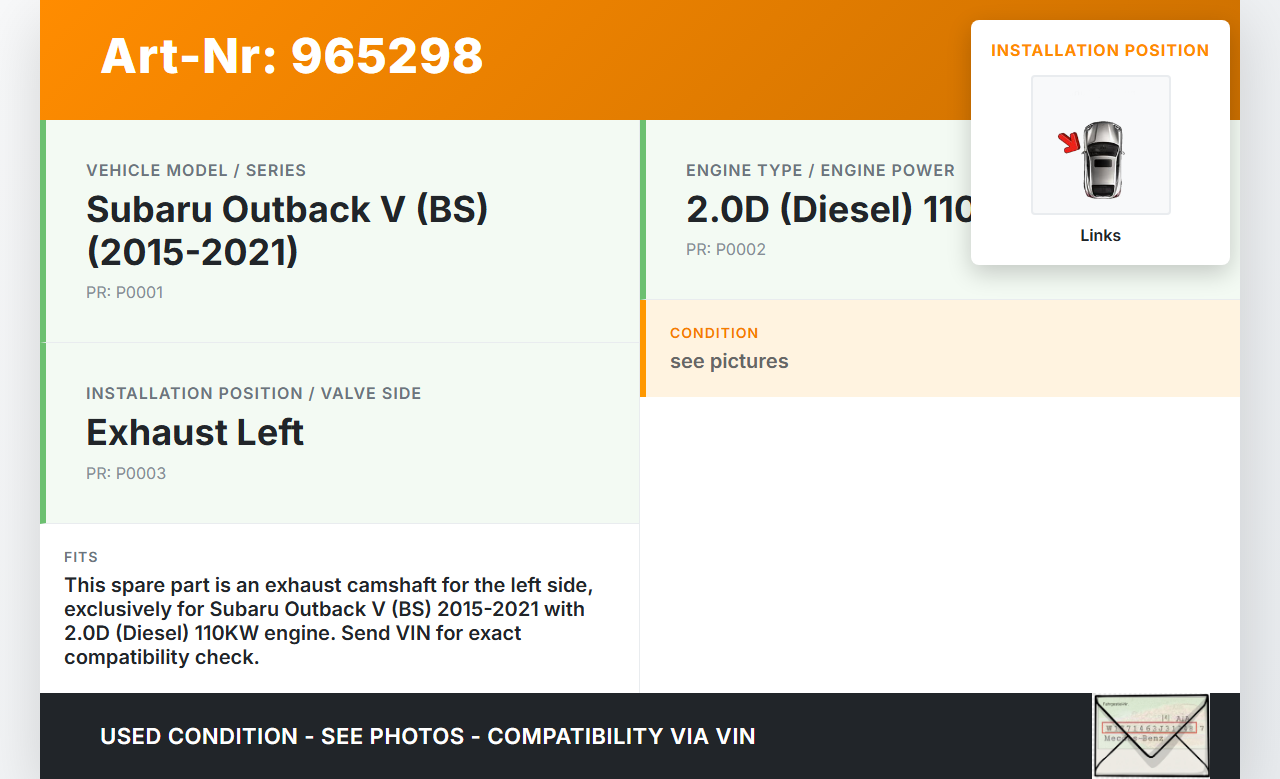Click the "PR: P0002" code
This screenshot has width=1280, height=779.
[725, 250]
